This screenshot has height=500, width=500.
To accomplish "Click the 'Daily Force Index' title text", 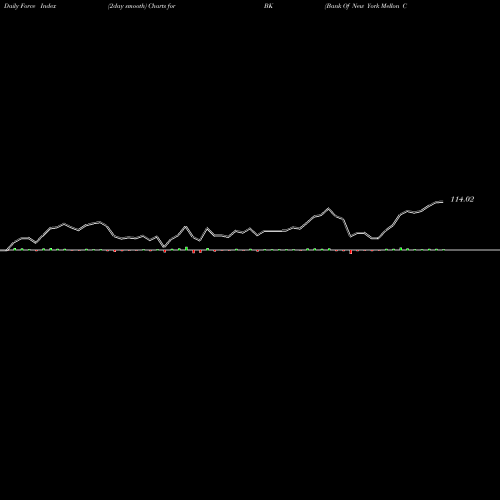I will [30, 6].
